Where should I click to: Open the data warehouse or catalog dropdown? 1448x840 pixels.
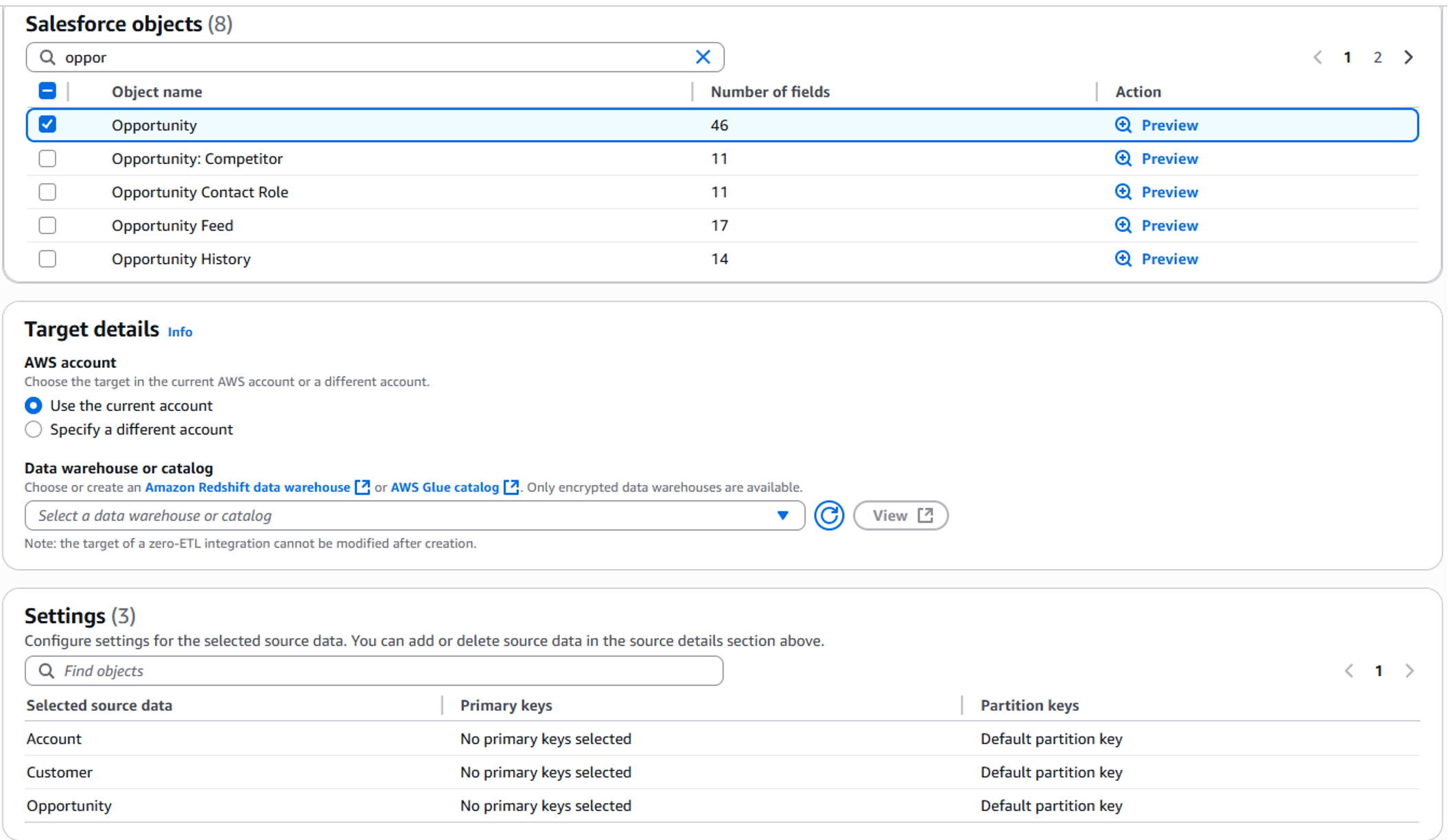point(783,515)
